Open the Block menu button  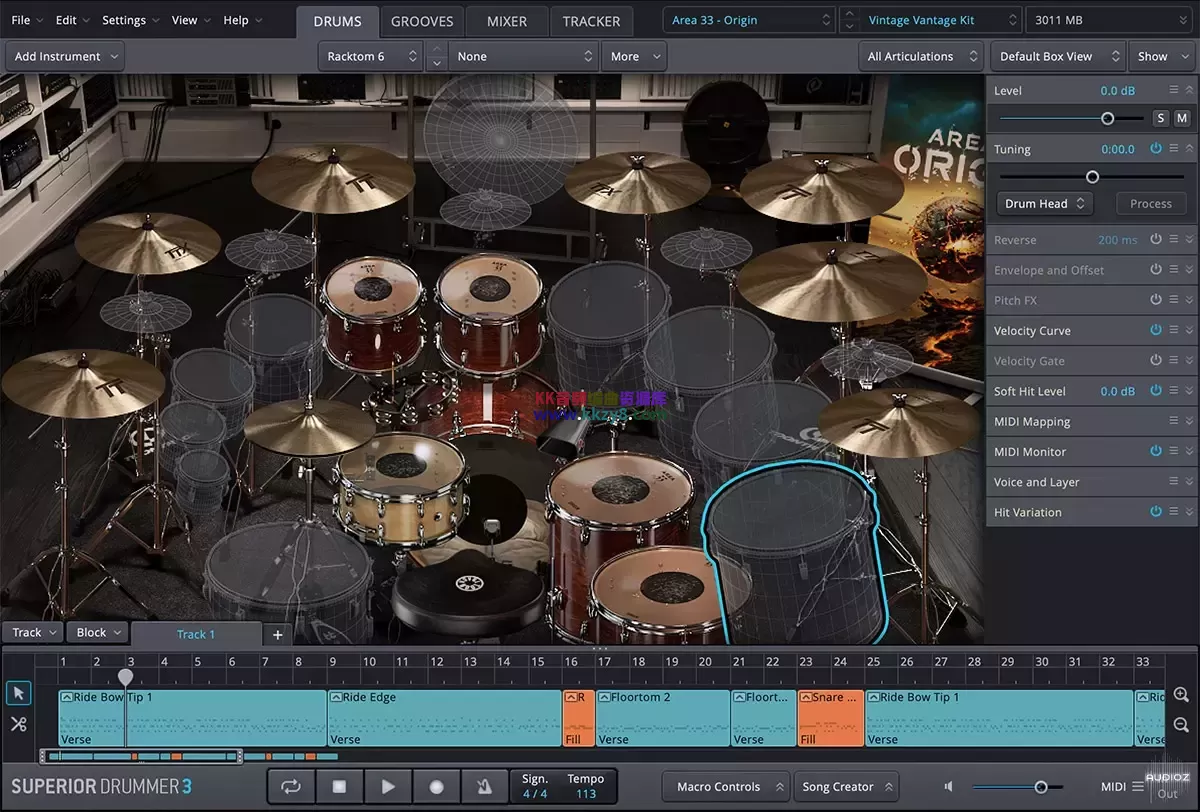tap(98, 632)
